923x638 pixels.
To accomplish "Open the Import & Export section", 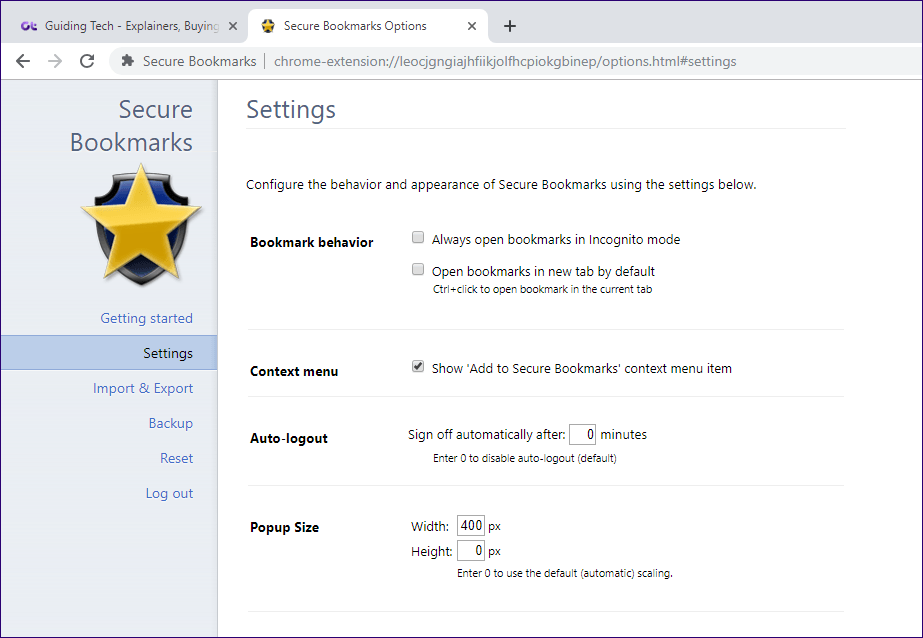I will [143, 388].
